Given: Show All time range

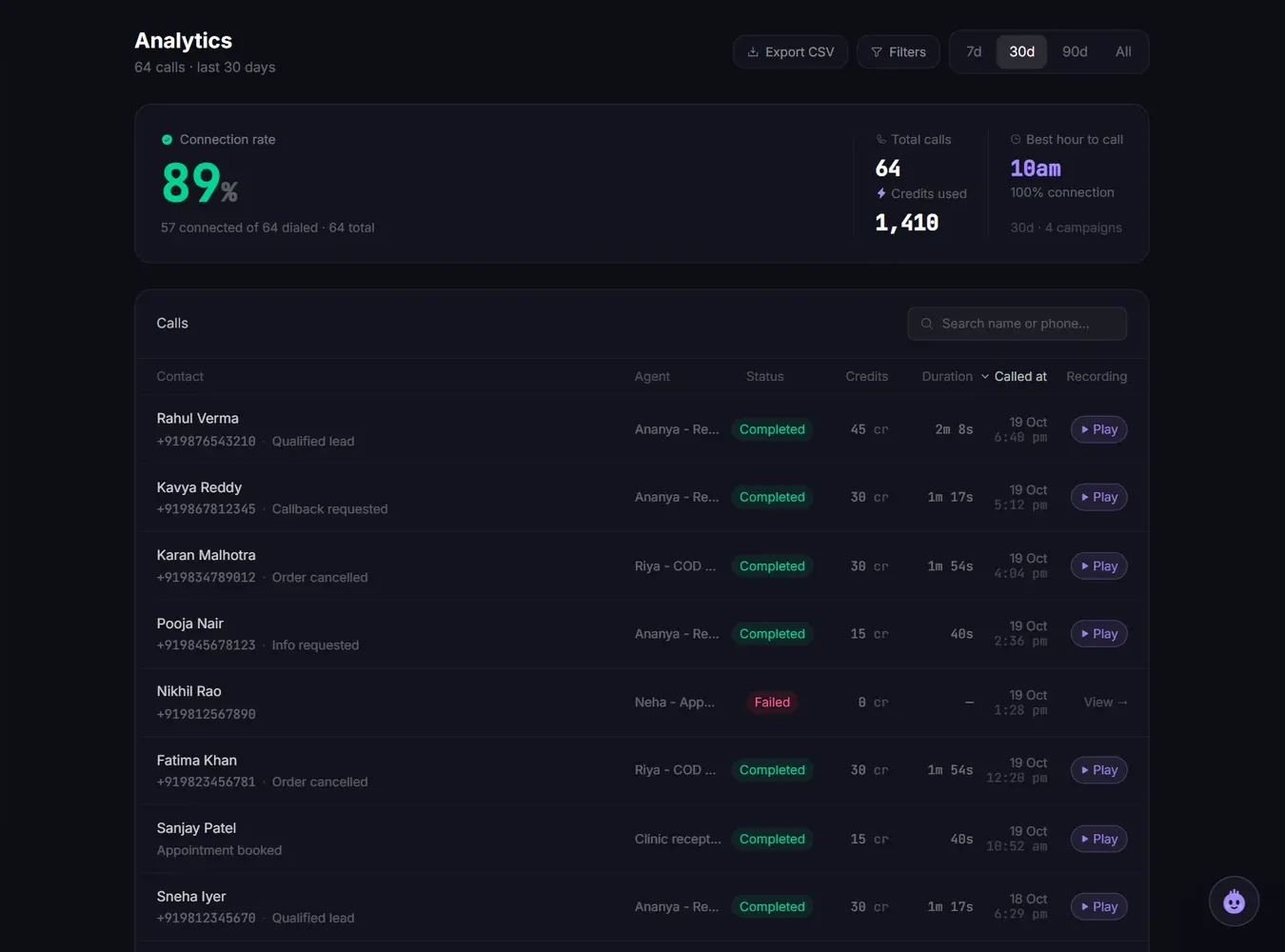Looking at the screenshot, I should [x=1123, y=51].
